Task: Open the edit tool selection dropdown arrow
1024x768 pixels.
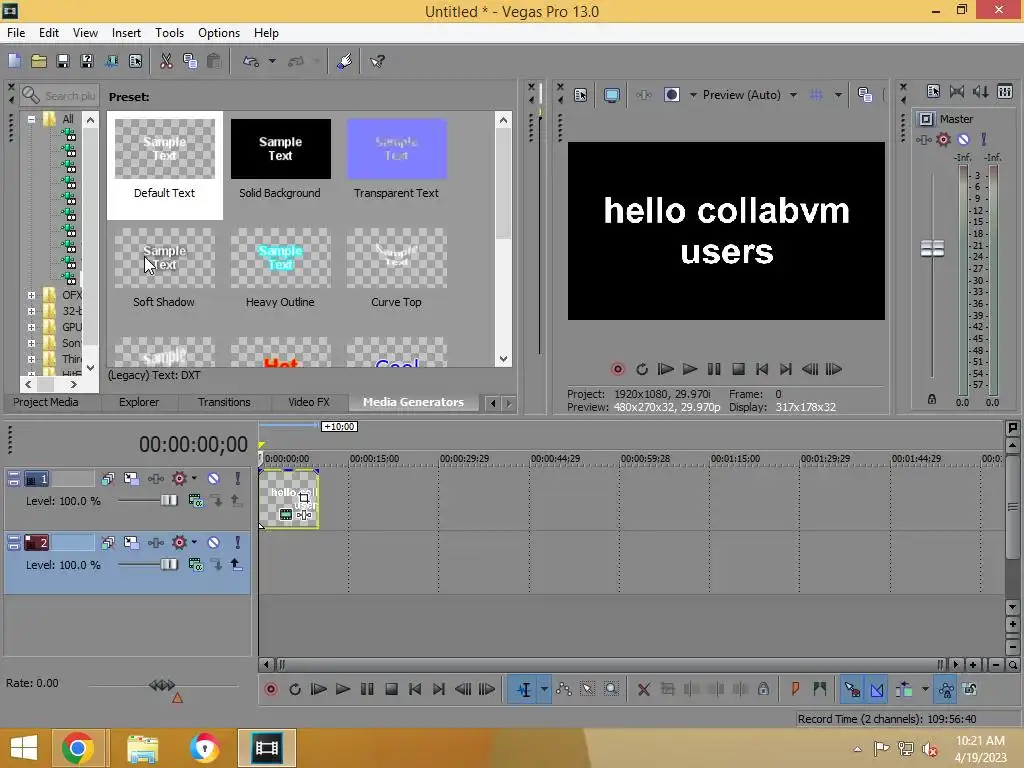Action: (x=544, y=690)
